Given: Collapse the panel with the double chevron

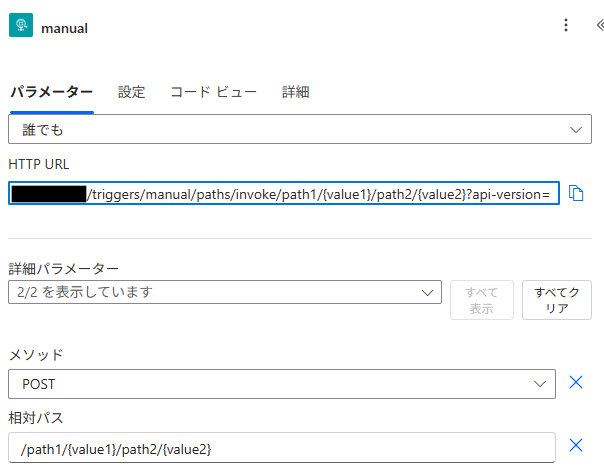Looking at the screenshot, I should 598,26.
